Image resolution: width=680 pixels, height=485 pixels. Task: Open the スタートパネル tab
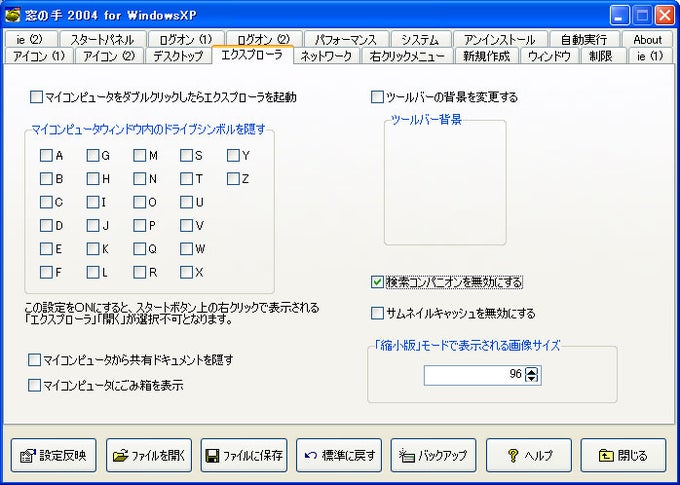click(x=102, y=39)
